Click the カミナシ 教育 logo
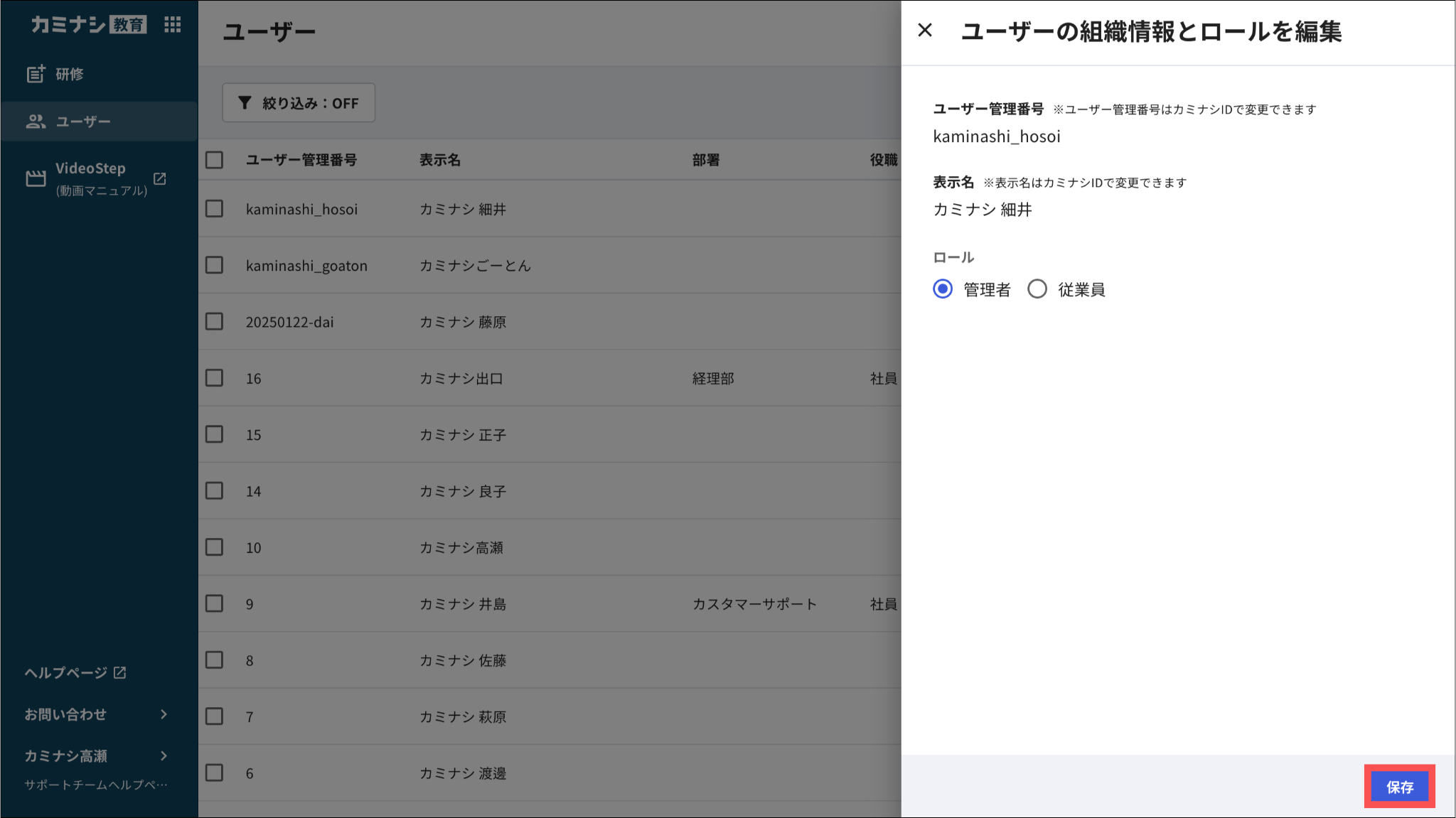The height and width of the screenshot is (818, 1456). coord(88,25)
